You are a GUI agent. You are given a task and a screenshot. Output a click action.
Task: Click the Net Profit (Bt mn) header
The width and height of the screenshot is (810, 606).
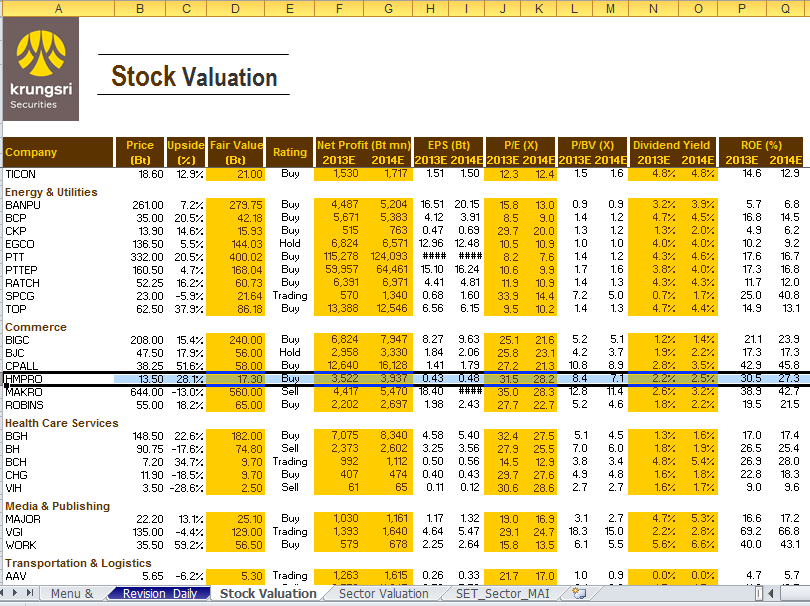[364, 145]
